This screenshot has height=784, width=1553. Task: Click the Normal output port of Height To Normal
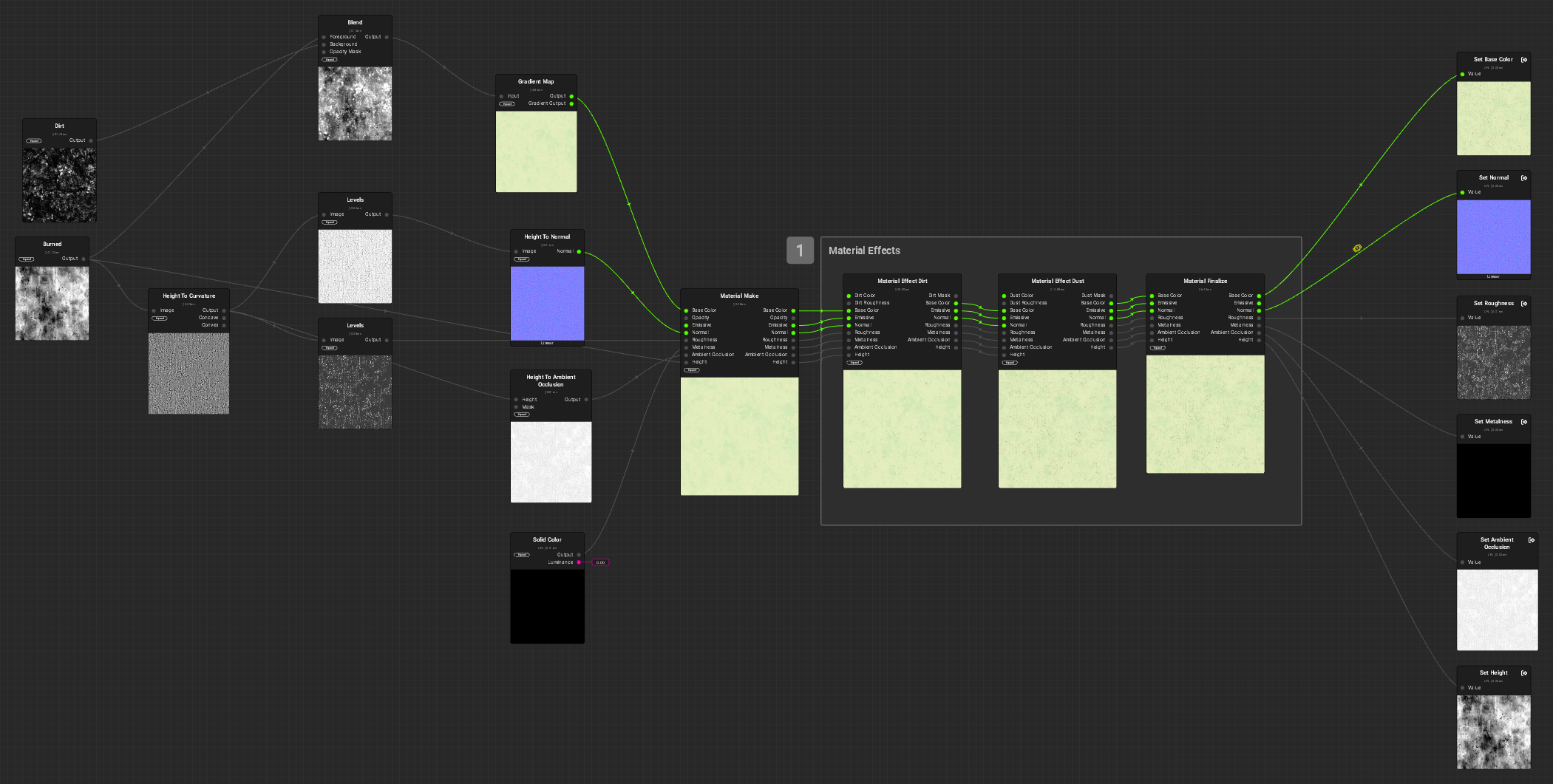579,251
